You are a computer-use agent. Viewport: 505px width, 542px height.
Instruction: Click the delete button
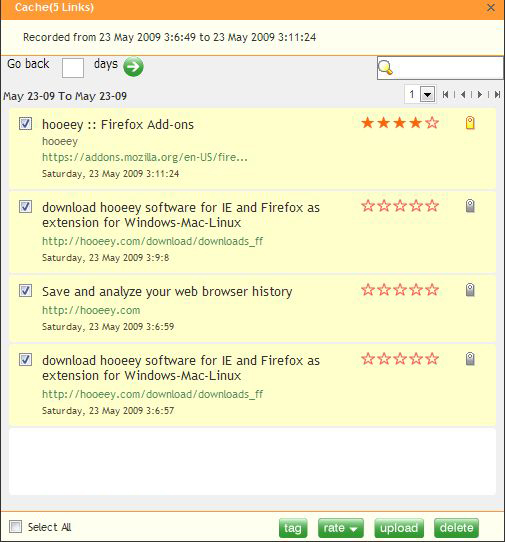[x=456, y=528]
